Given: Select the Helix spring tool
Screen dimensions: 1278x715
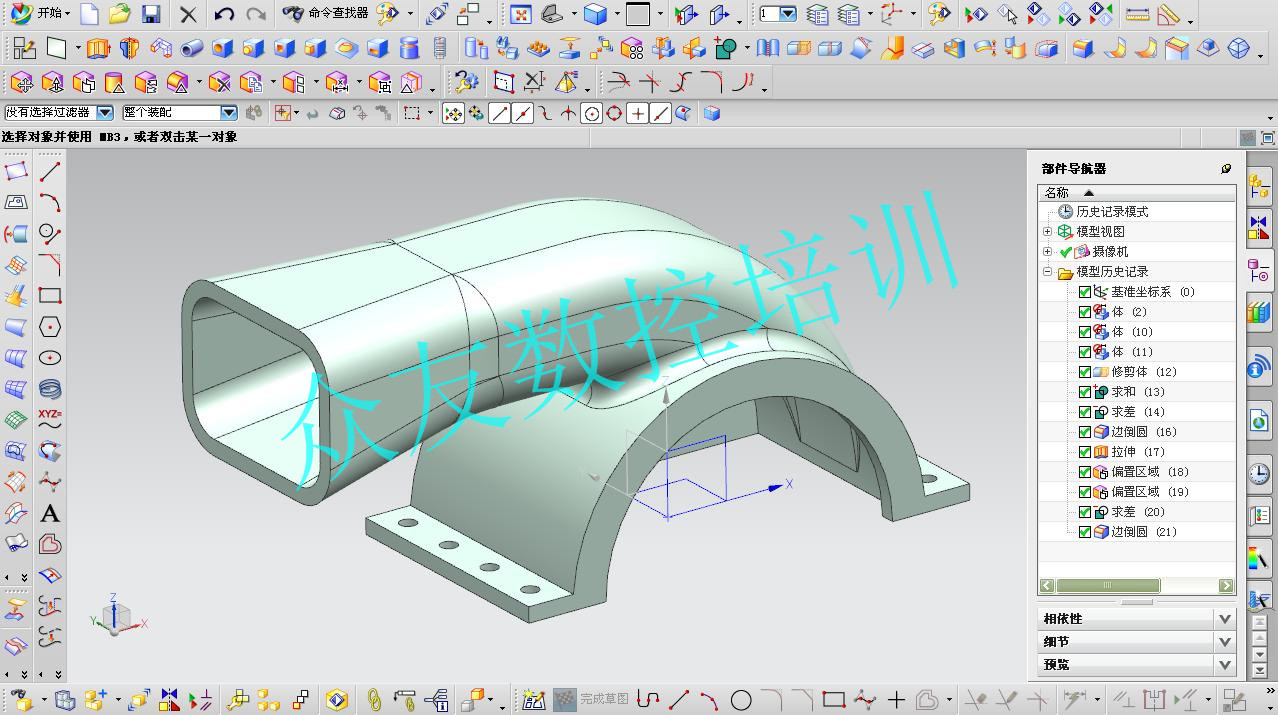Looking at the screenshot, I should 50,389.
